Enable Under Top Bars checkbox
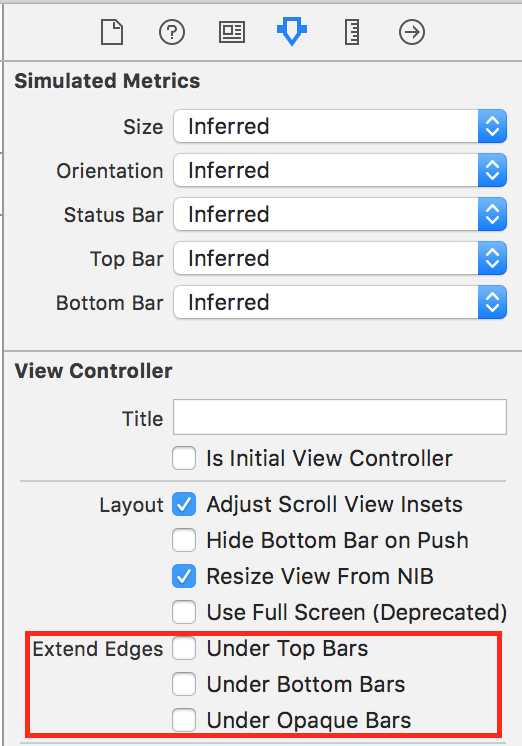This screenshot has width=522, height=746. point(184,648)
